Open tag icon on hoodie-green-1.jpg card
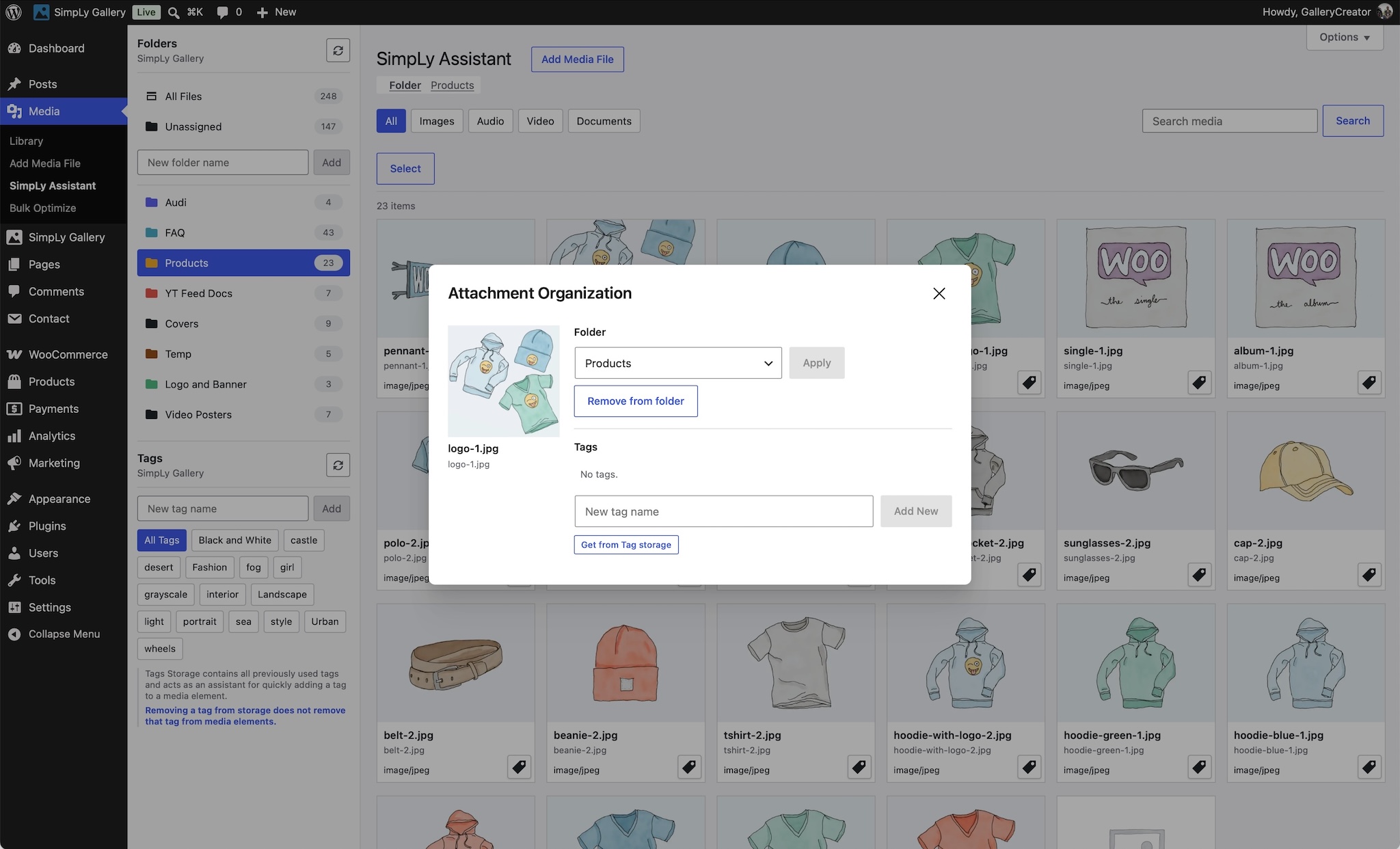 pos(1199,767)
